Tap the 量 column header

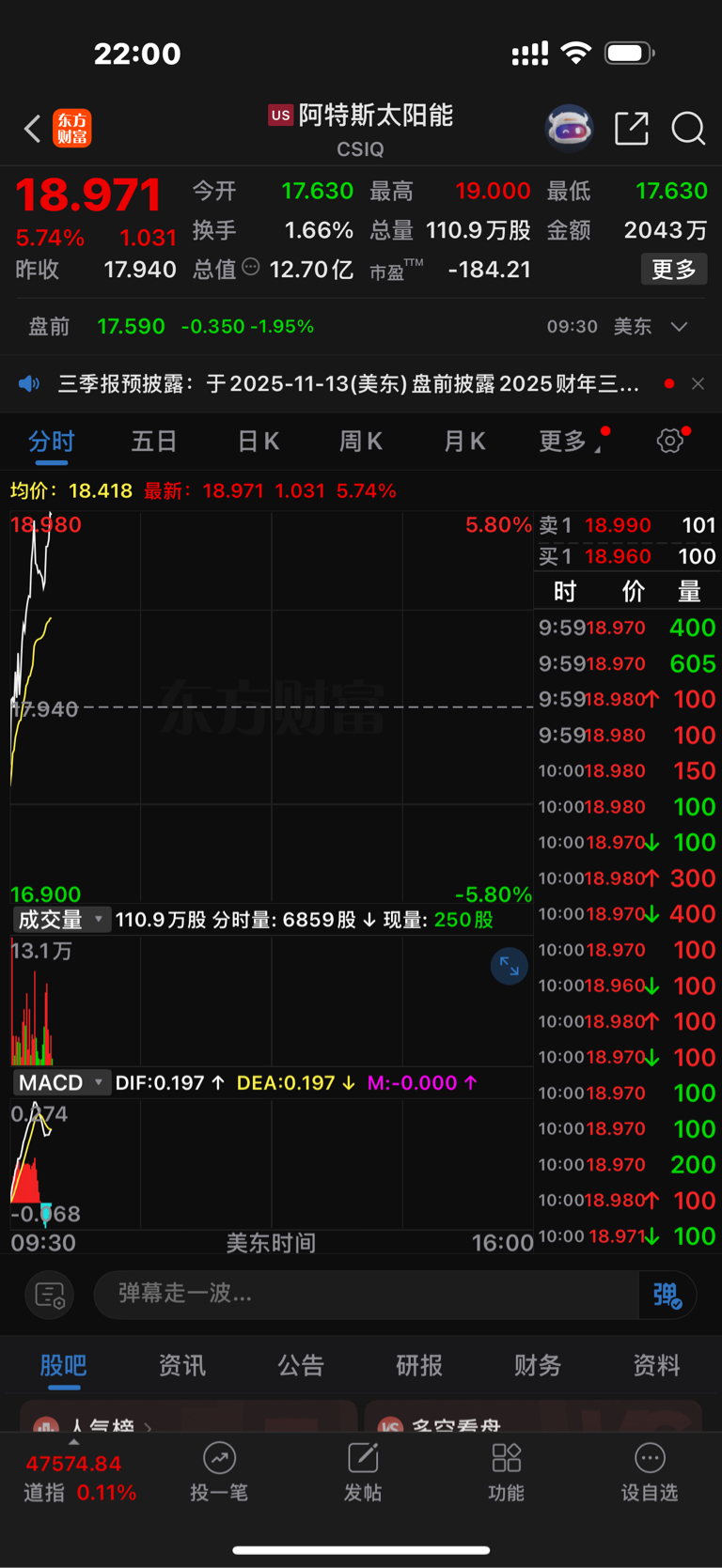tap(689, 592)
